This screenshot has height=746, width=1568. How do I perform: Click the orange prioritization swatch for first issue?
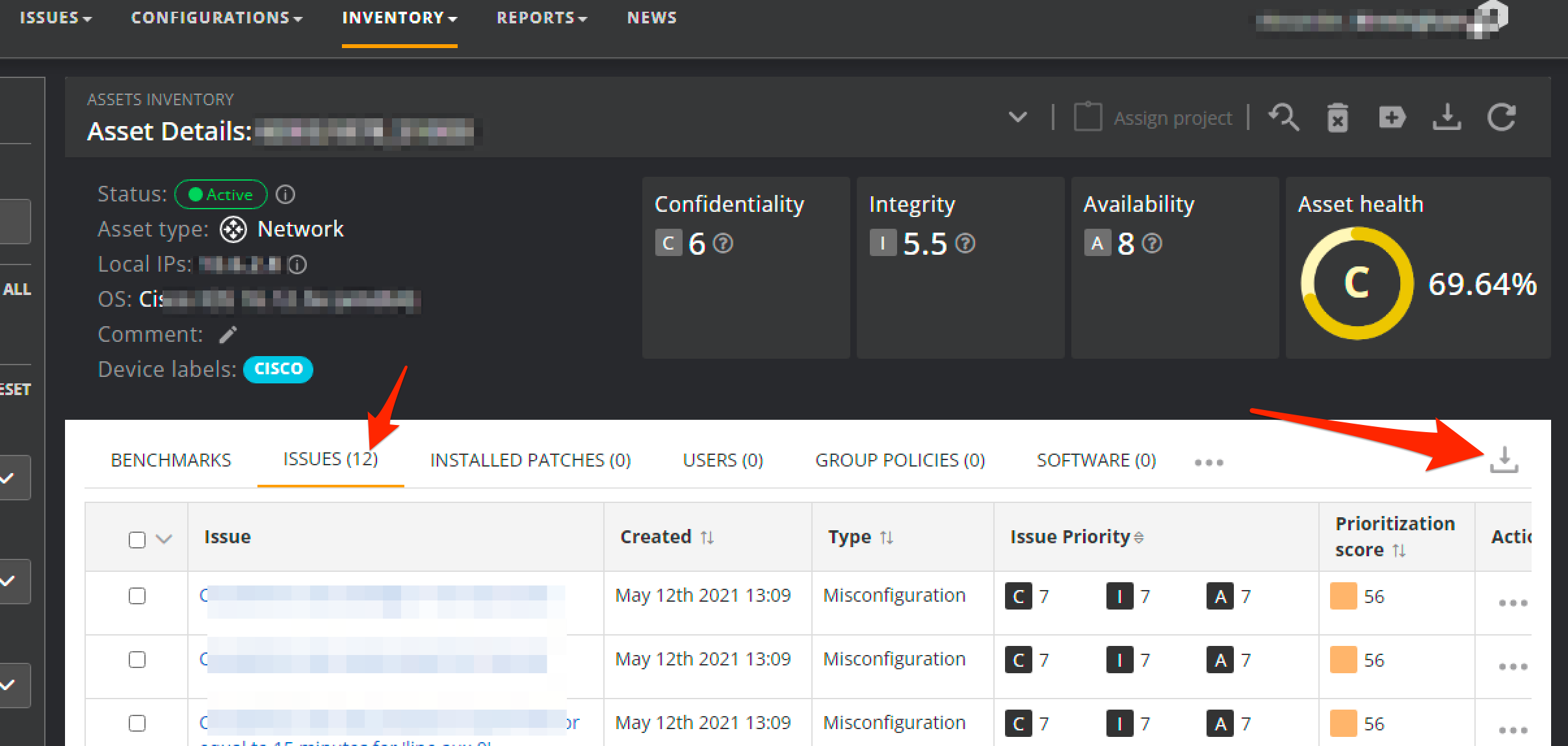[x=1343, y=596]
